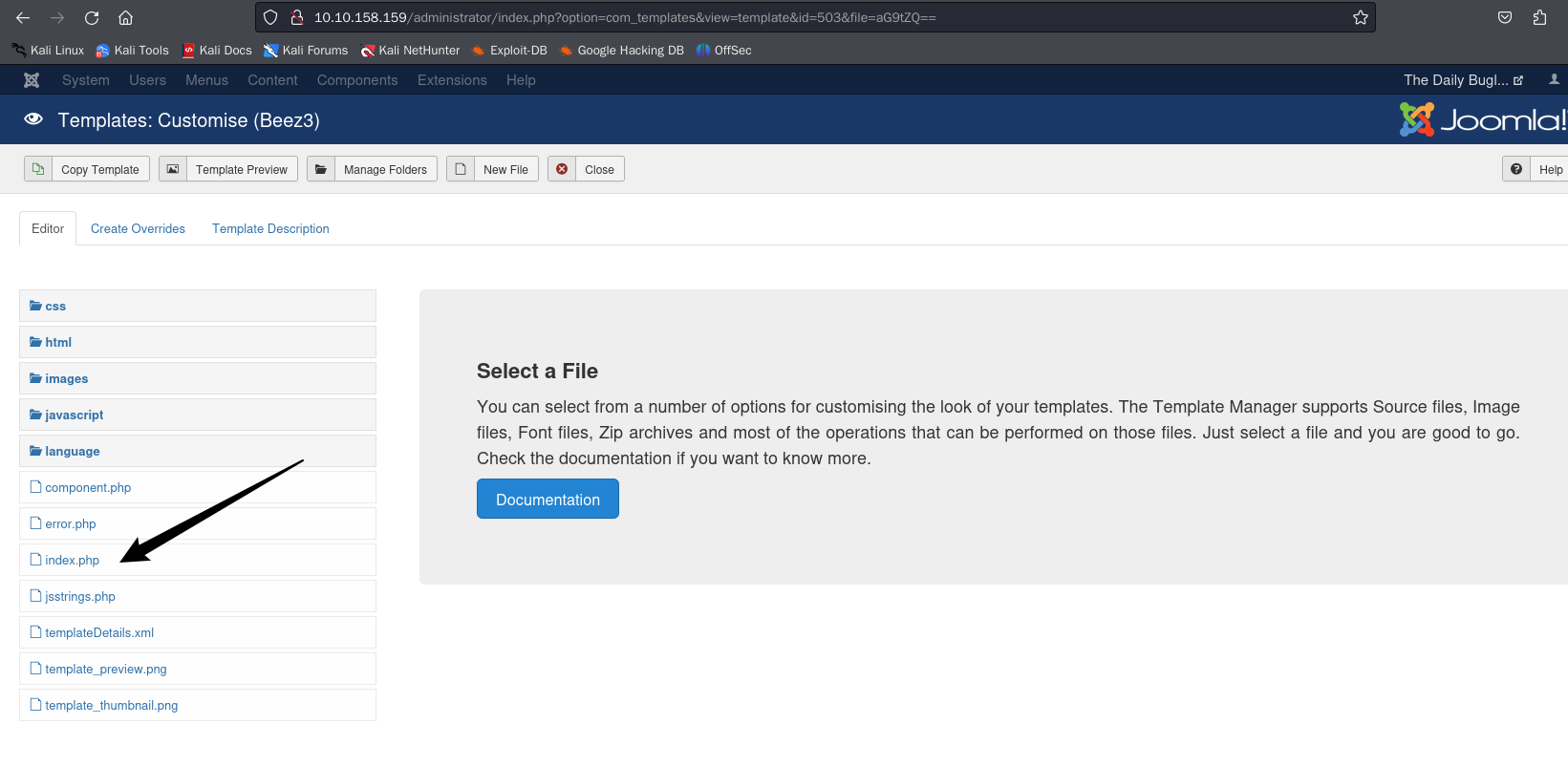Click the insecure connection padlock icon

296,17
